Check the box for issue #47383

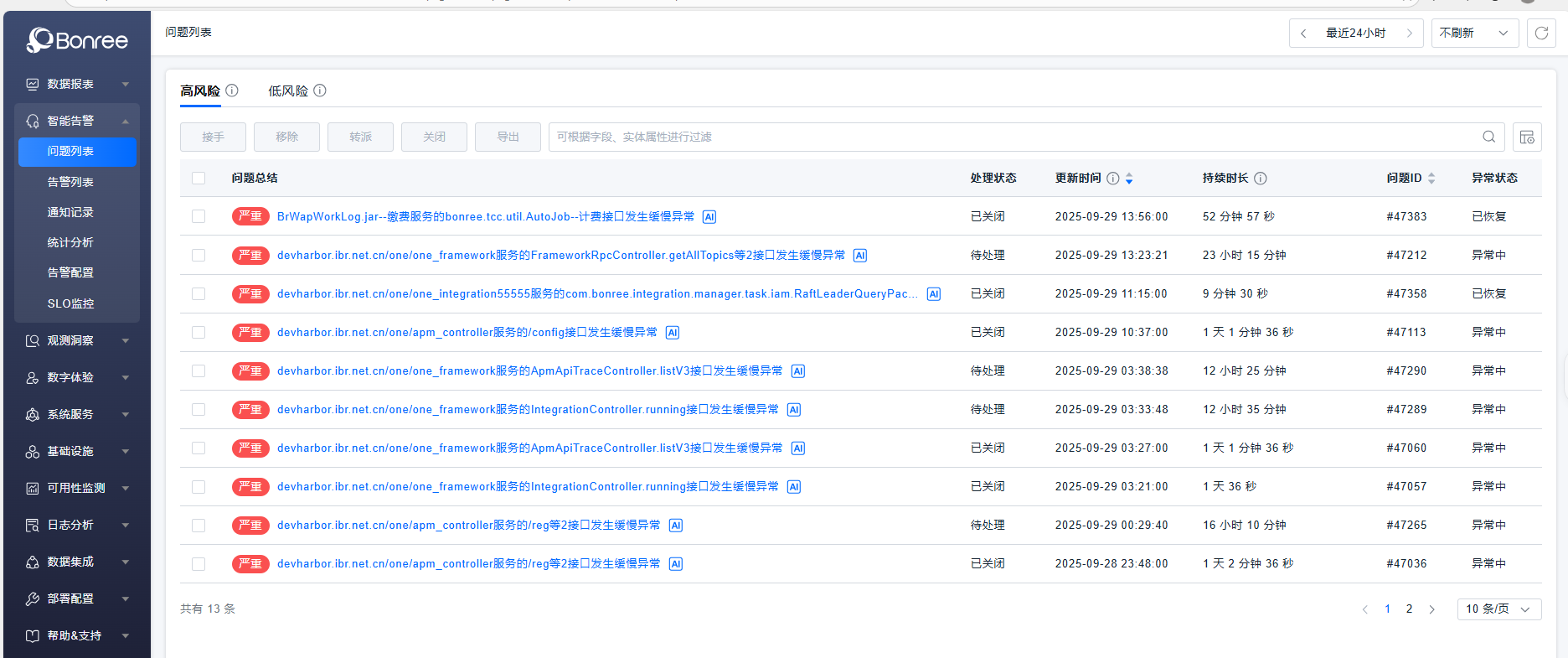(x=199, y=216)
